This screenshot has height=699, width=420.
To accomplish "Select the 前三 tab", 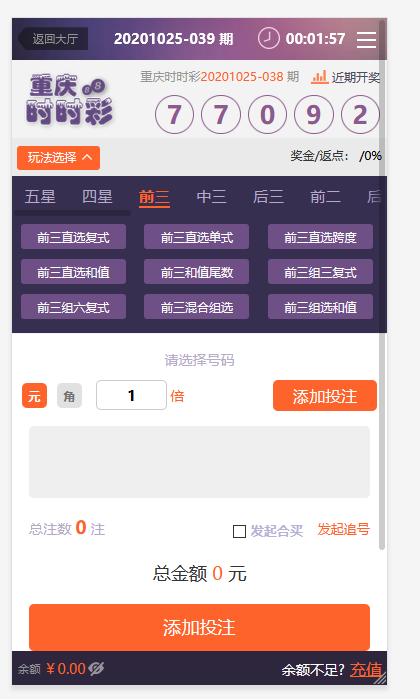I will (154, 197).
